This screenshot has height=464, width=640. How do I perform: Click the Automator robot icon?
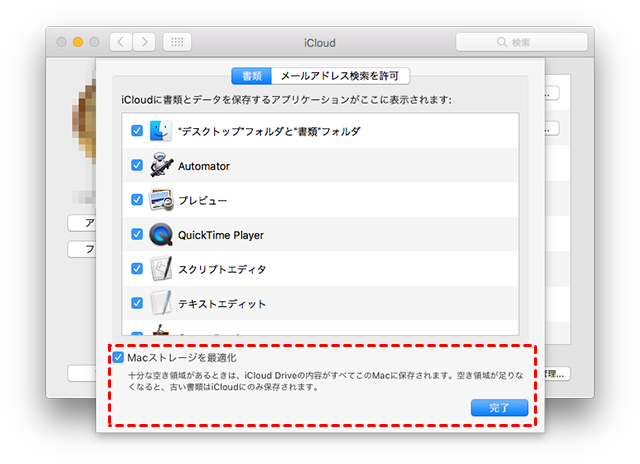click(x=161, y=165)
